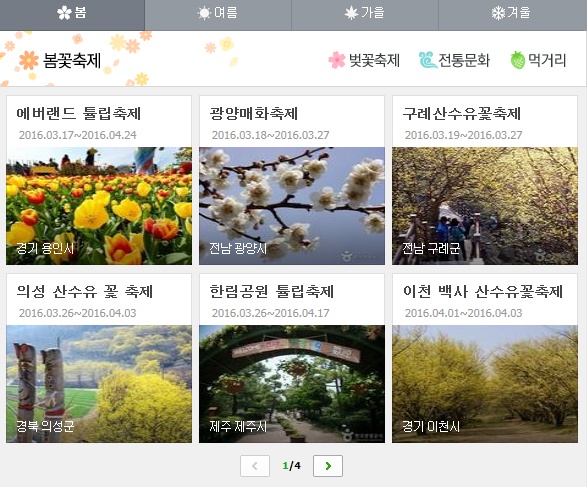Open 한림공원 튤립축제 title
This screenshot has width=587, height=487.
click(271, 292)
